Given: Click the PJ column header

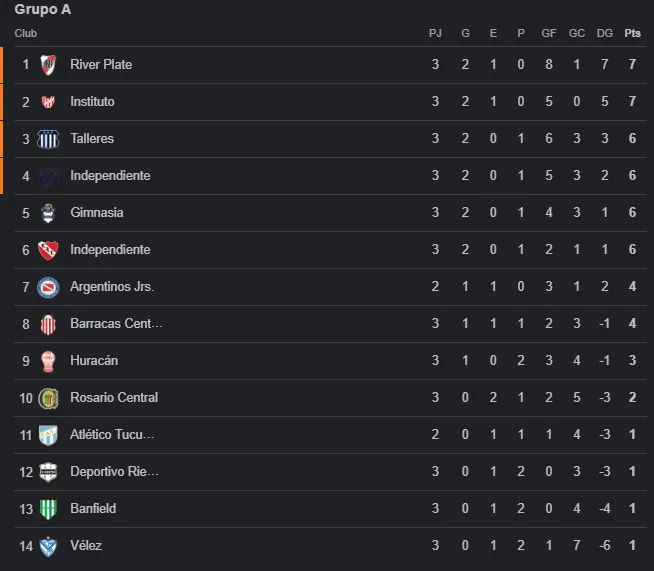Looking at the screenshot, I should click(435, 33).
